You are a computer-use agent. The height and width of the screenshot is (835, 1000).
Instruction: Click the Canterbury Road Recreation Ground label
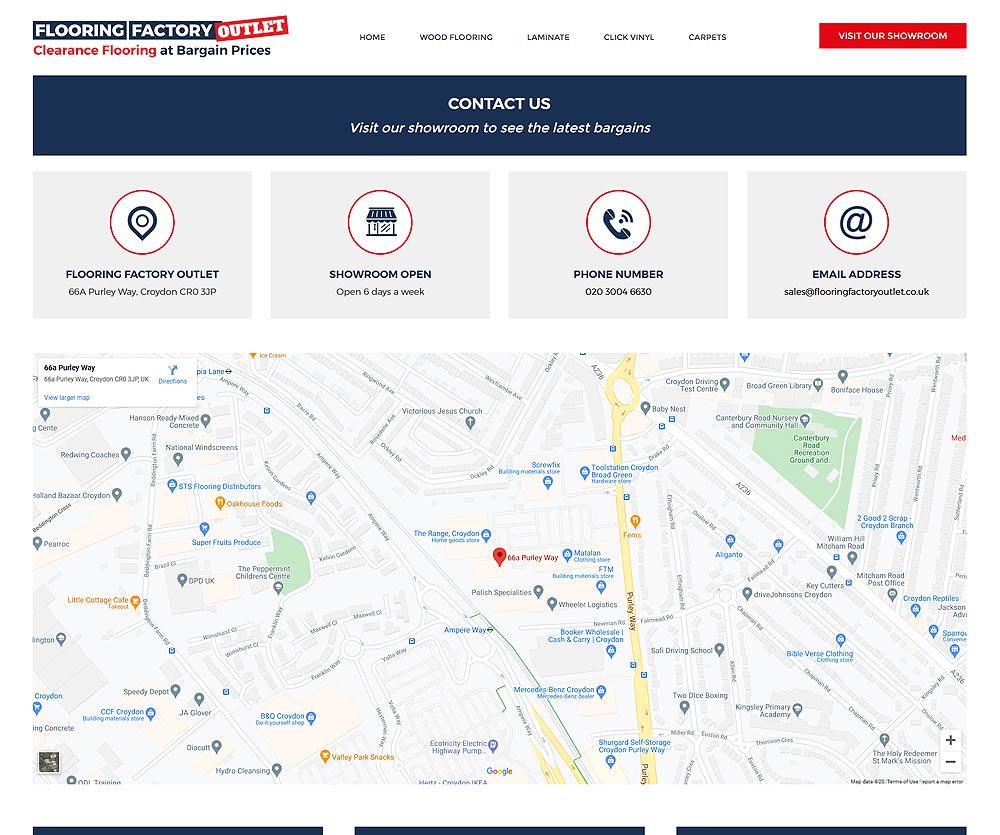point(811,449)
